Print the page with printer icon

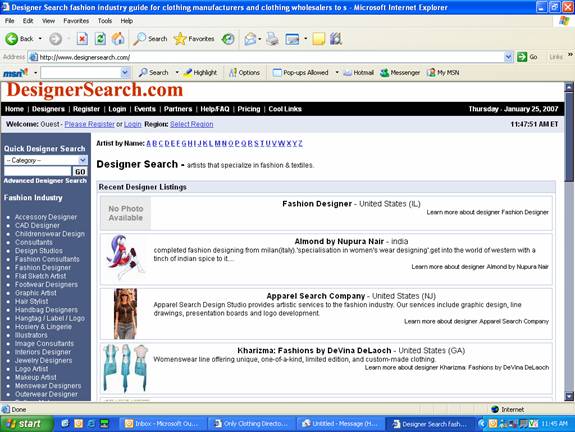point(272,39)
